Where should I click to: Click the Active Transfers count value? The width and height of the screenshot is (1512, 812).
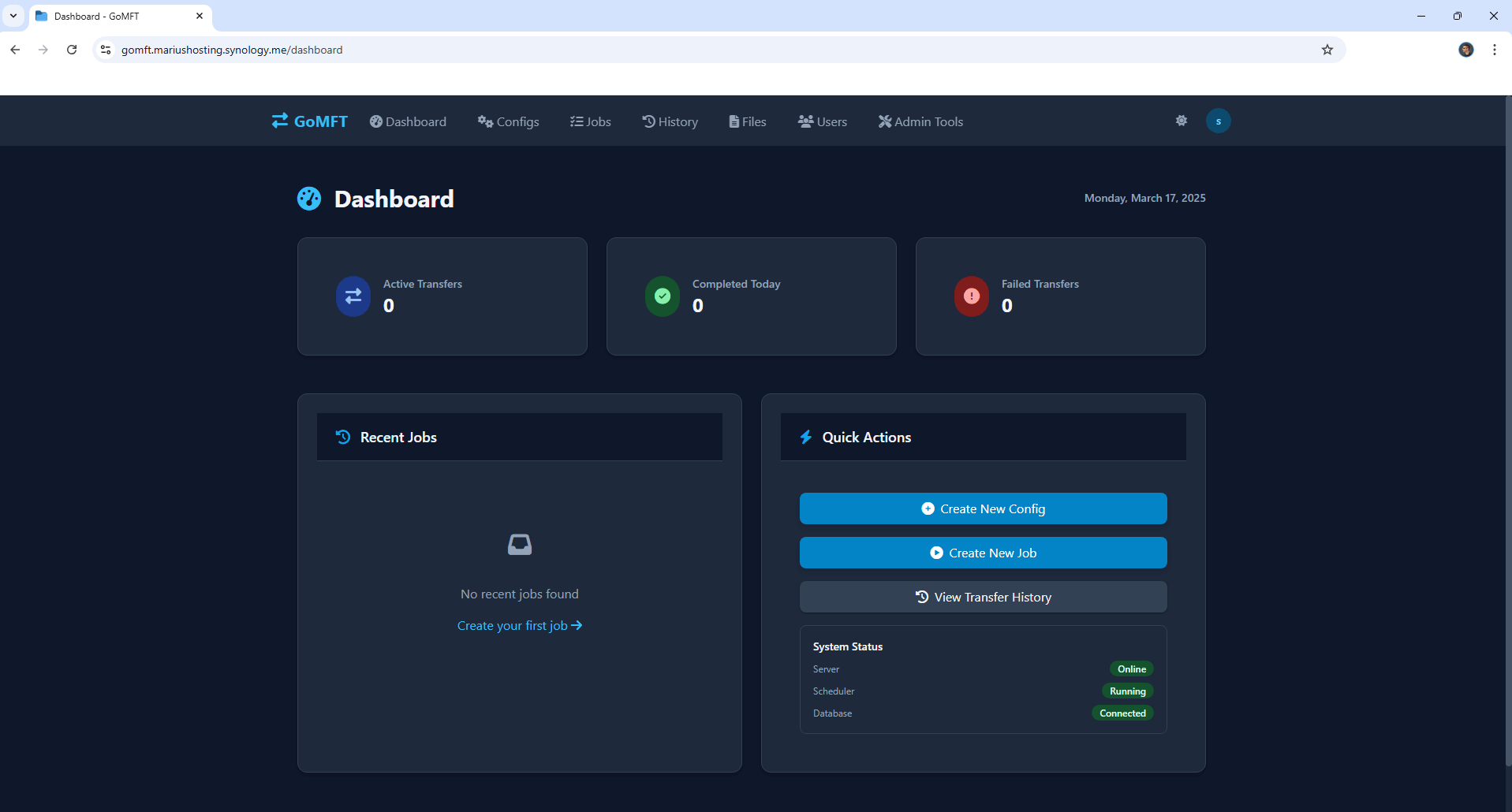389,306
